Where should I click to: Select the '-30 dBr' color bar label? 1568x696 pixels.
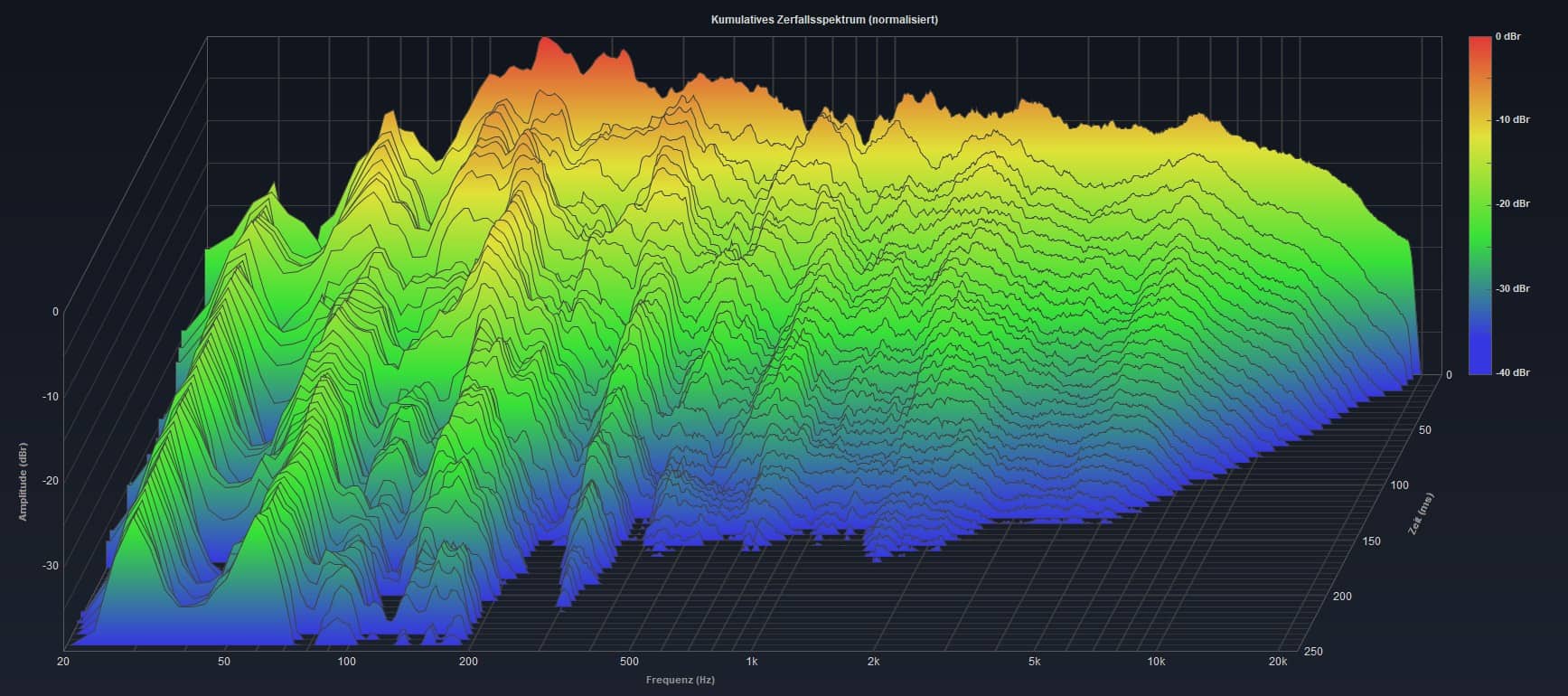pos(1512,288)
